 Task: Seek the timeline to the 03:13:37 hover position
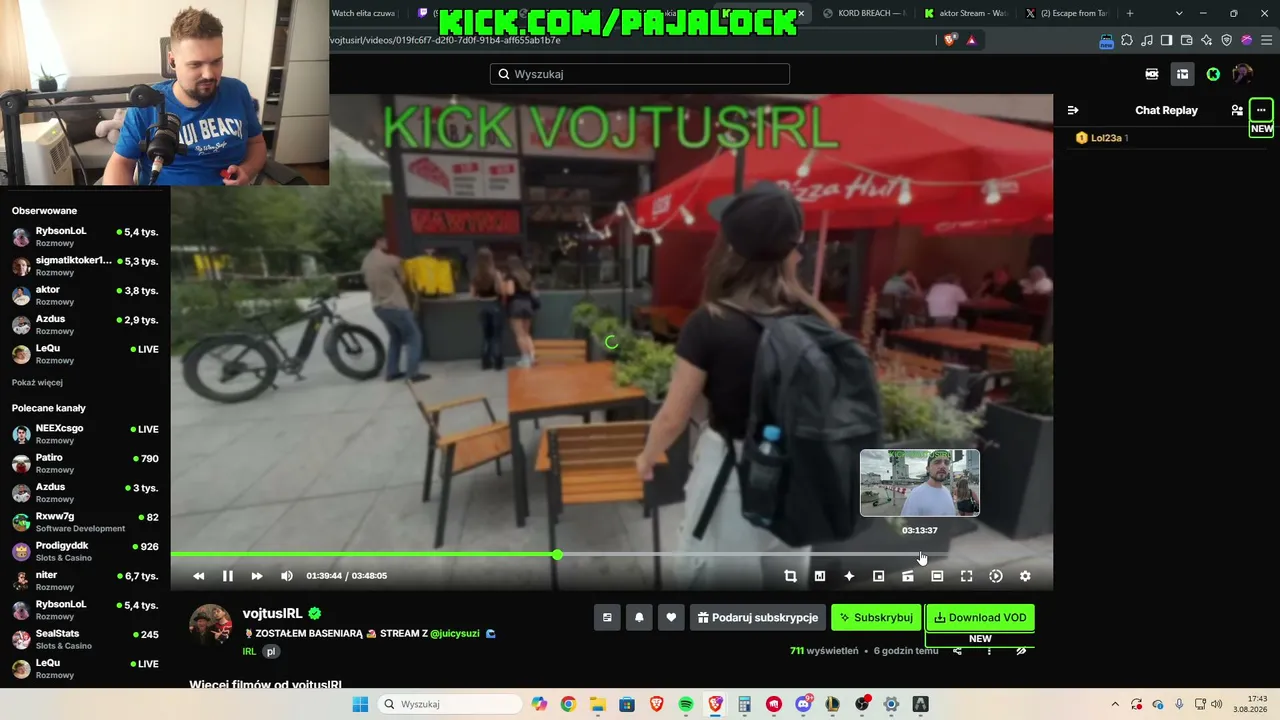tap(920, 554)
